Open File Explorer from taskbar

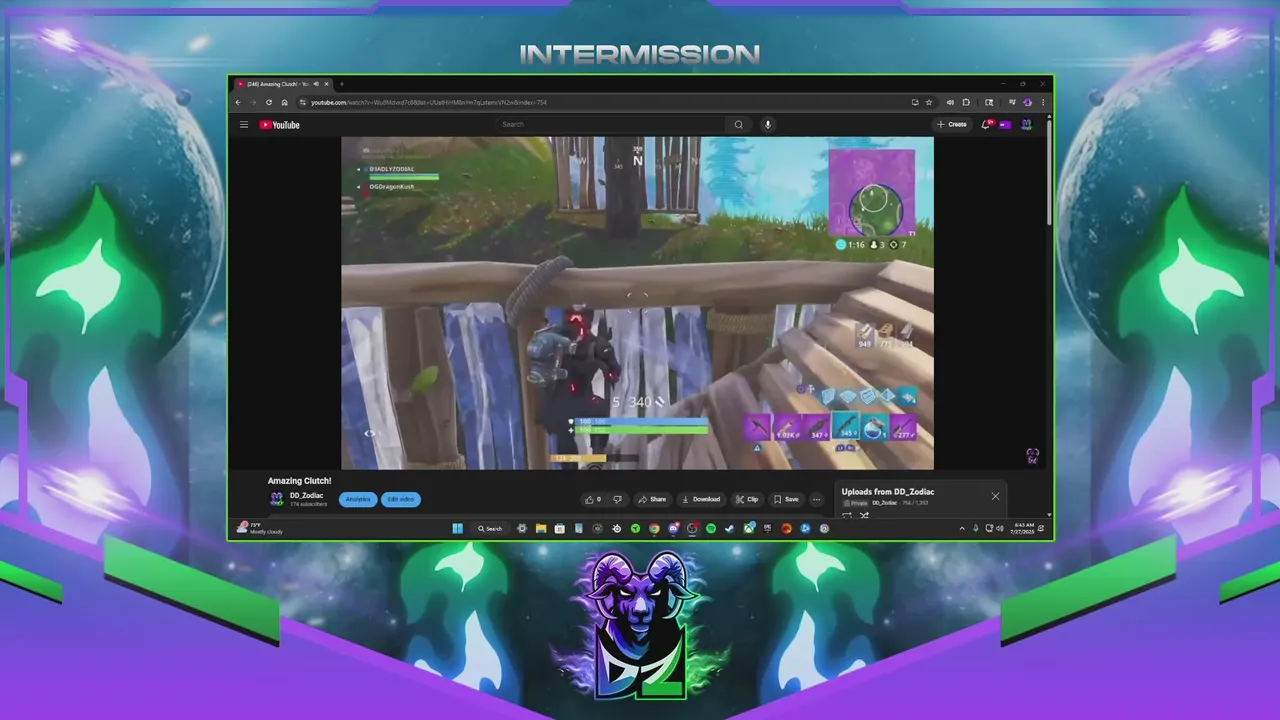coord(541,529)
